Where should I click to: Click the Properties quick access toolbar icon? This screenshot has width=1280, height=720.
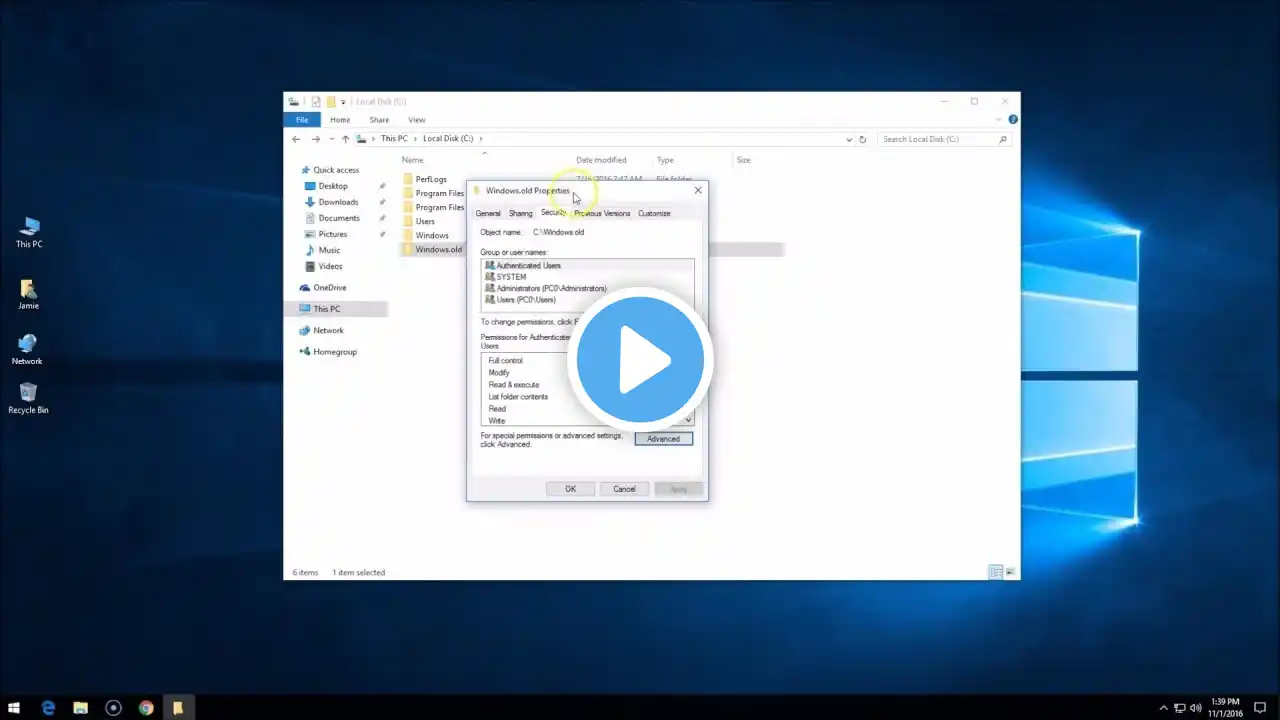click(x=316, y=102)
